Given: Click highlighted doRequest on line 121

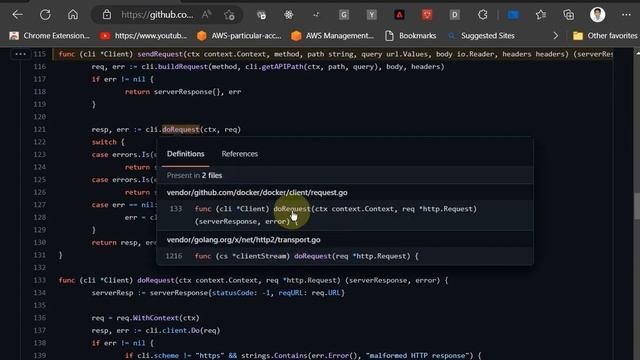Looking at the screenshot, I should pos(180,129).
